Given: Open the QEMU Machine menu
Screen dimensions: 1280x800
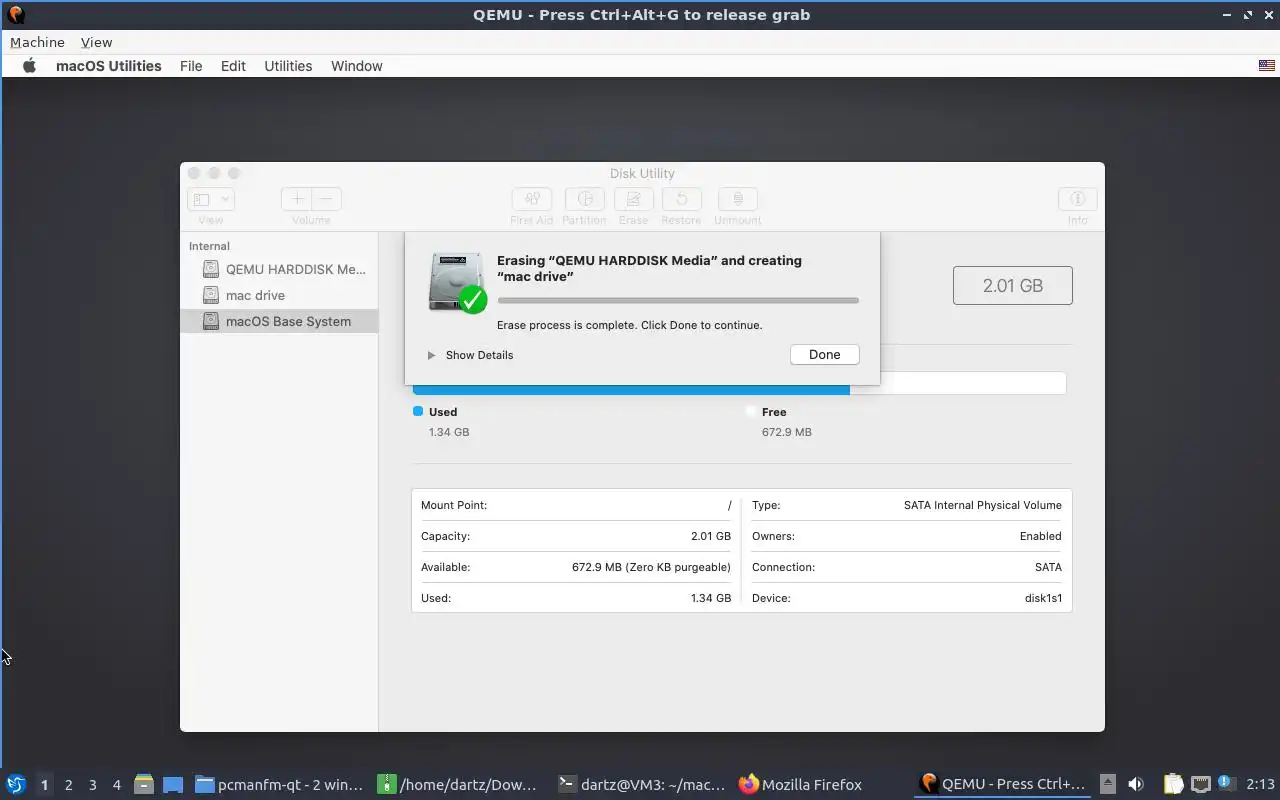Looking at the screenshot, I should [37, 42].
